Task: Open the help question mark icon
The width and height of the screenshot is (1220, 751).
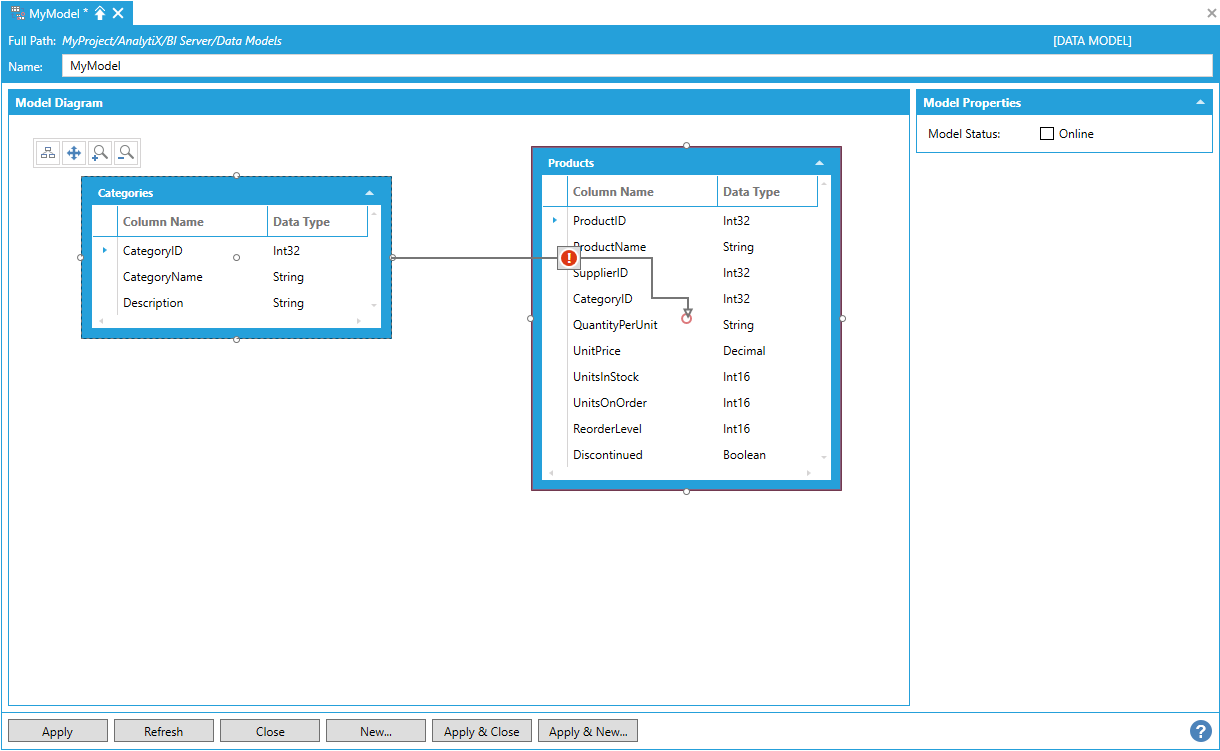Action: [x=1200, y=731]
